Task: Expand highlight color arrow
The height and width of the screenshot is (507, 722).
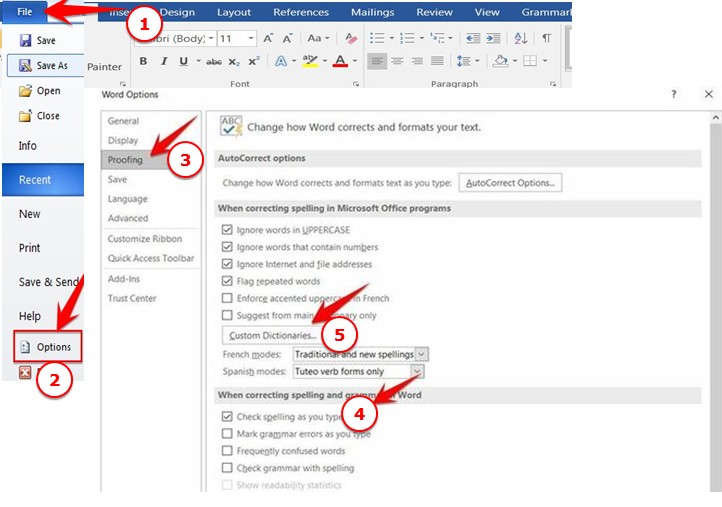Action: [x=325, y=61]
